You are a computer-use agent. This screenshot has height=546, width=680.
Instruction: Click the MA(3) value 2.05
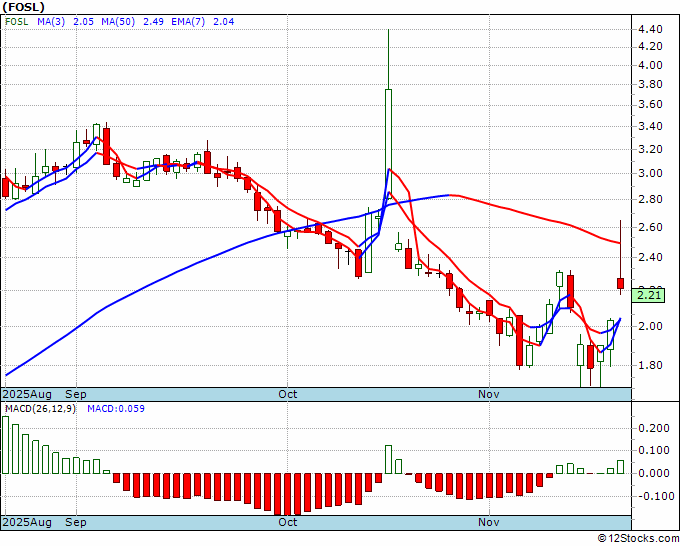84,21
